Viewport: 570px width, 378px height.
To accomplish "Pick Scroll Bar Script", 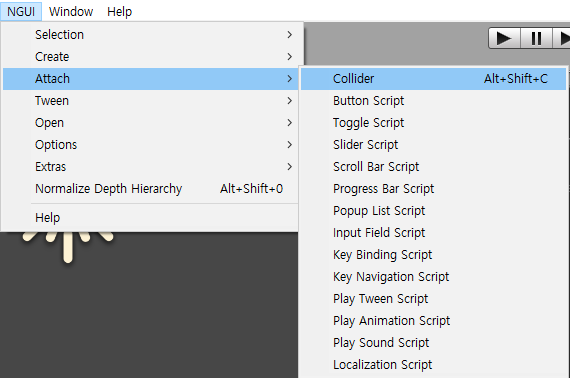I will pos(433,167).
